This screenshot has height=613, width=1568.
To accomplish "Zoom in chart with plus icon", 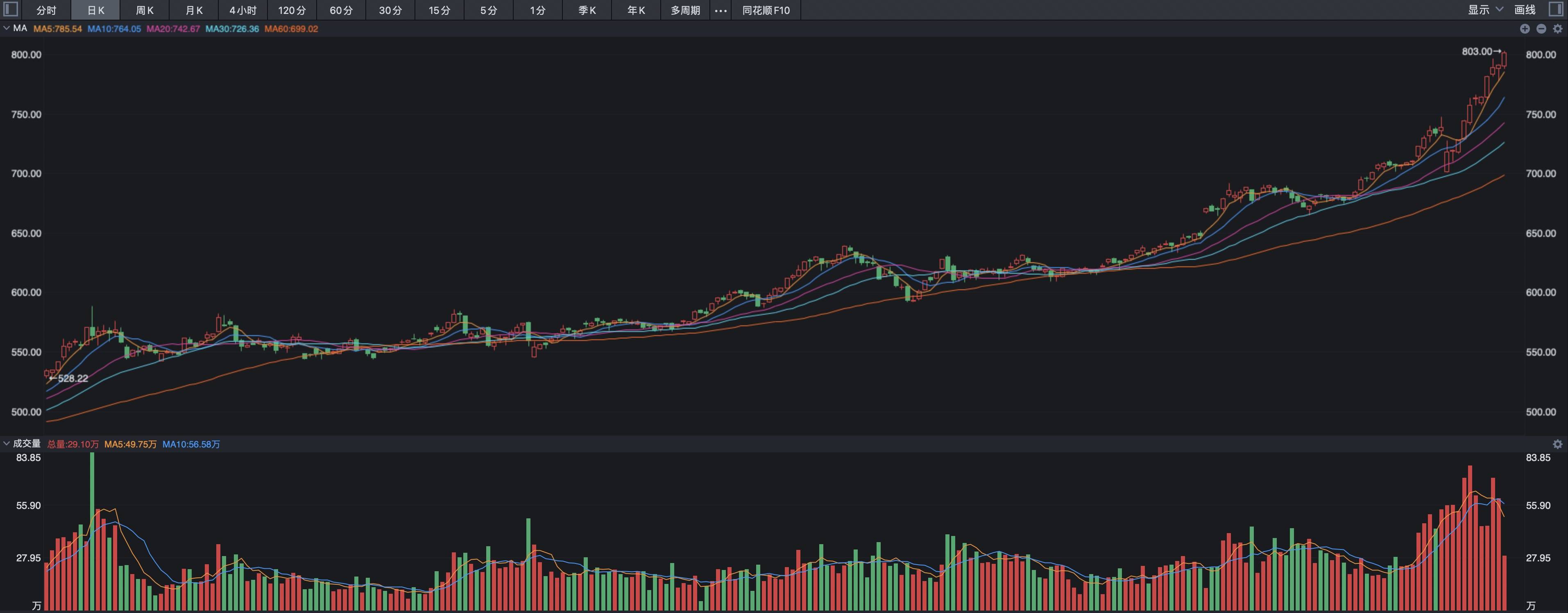I will 1525,29.
